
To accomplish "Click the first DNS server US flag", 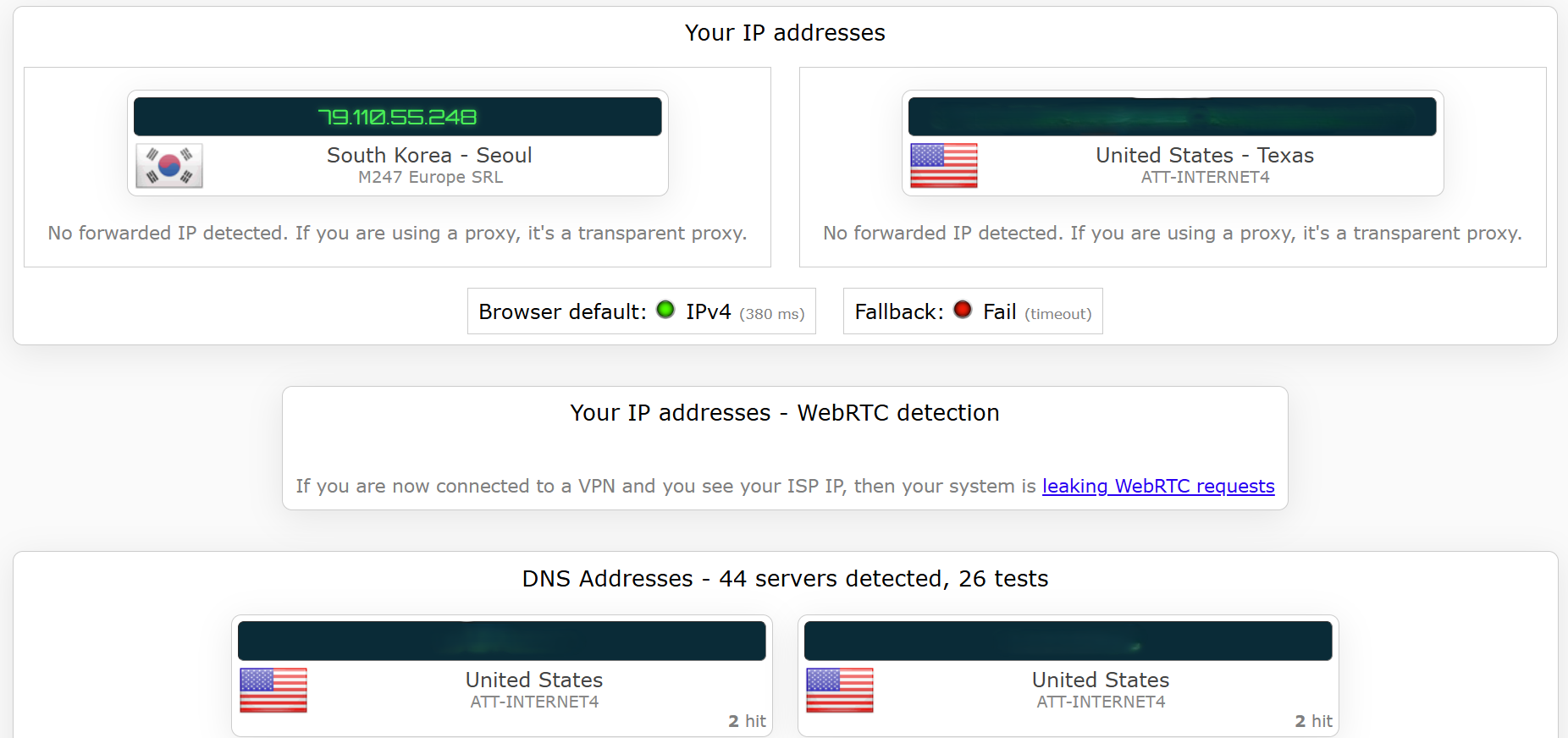I will point(273,690).
